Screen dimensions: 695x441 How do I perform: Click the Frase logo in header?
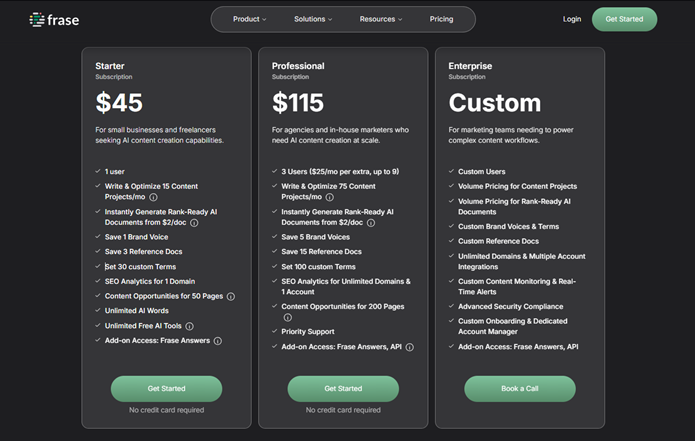point(55,19)
